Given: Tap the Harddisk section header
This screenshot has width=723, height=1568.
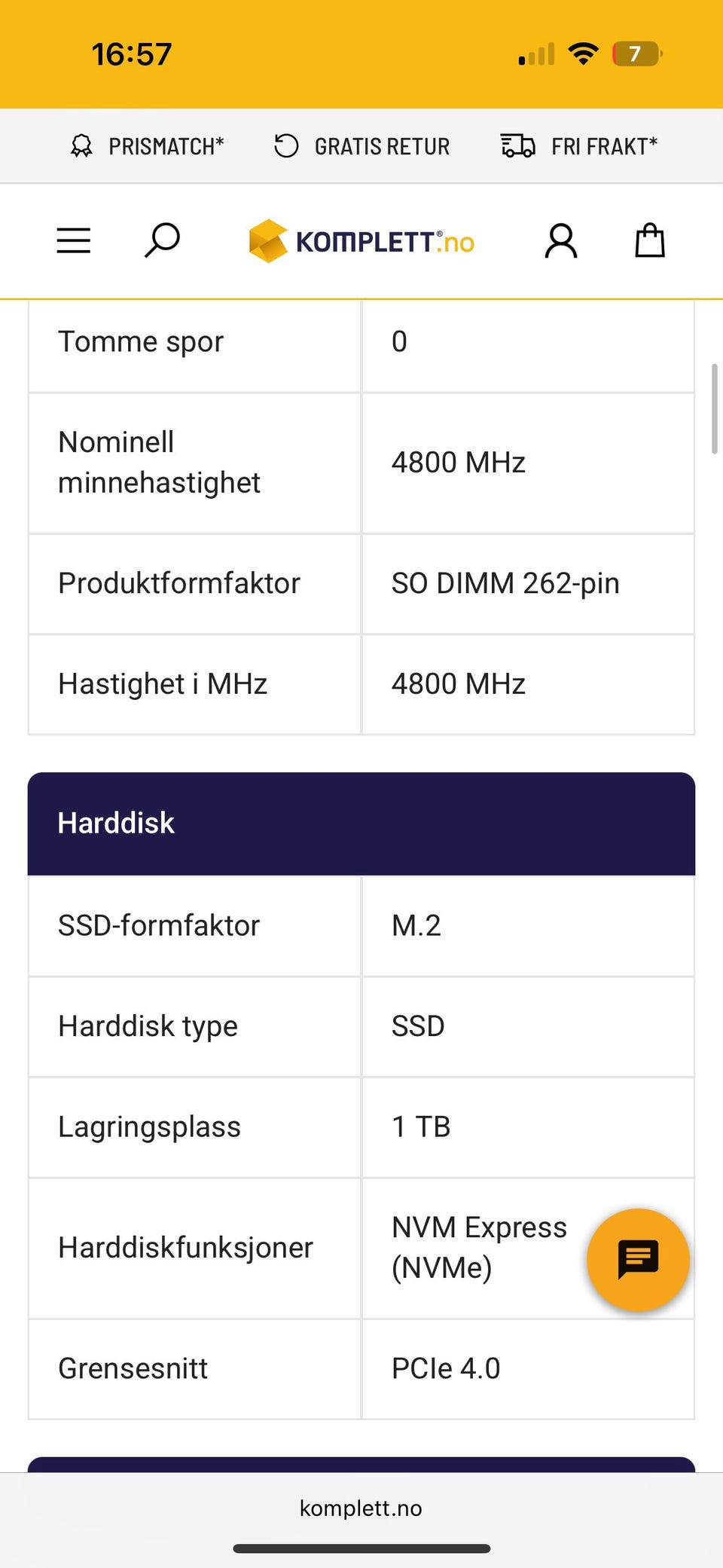Looking at the screenshot, I should tap(361, 824).
